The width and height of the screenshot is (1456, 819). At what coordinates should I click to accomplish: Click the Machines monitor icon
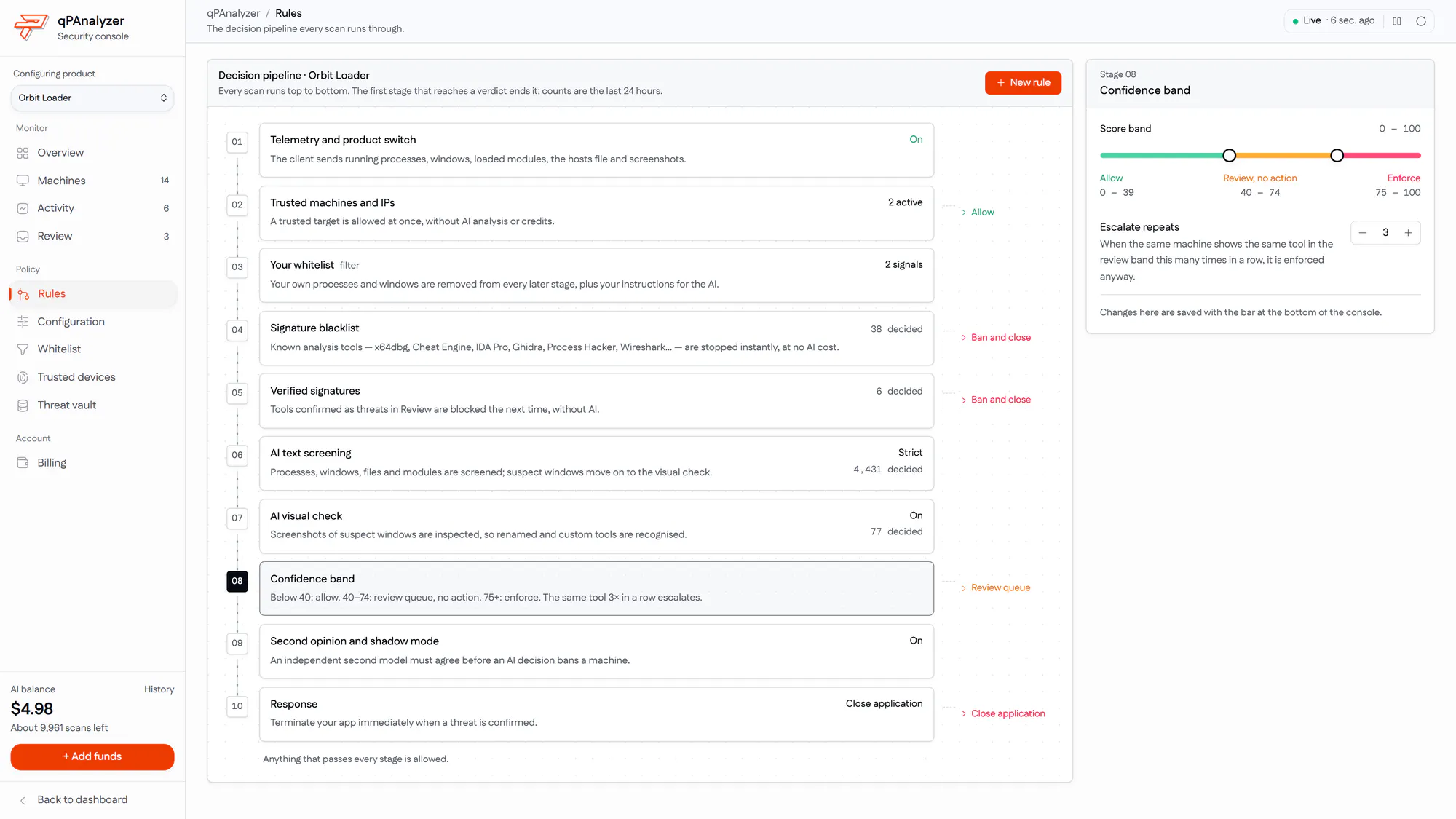click(x=23, y=181)
